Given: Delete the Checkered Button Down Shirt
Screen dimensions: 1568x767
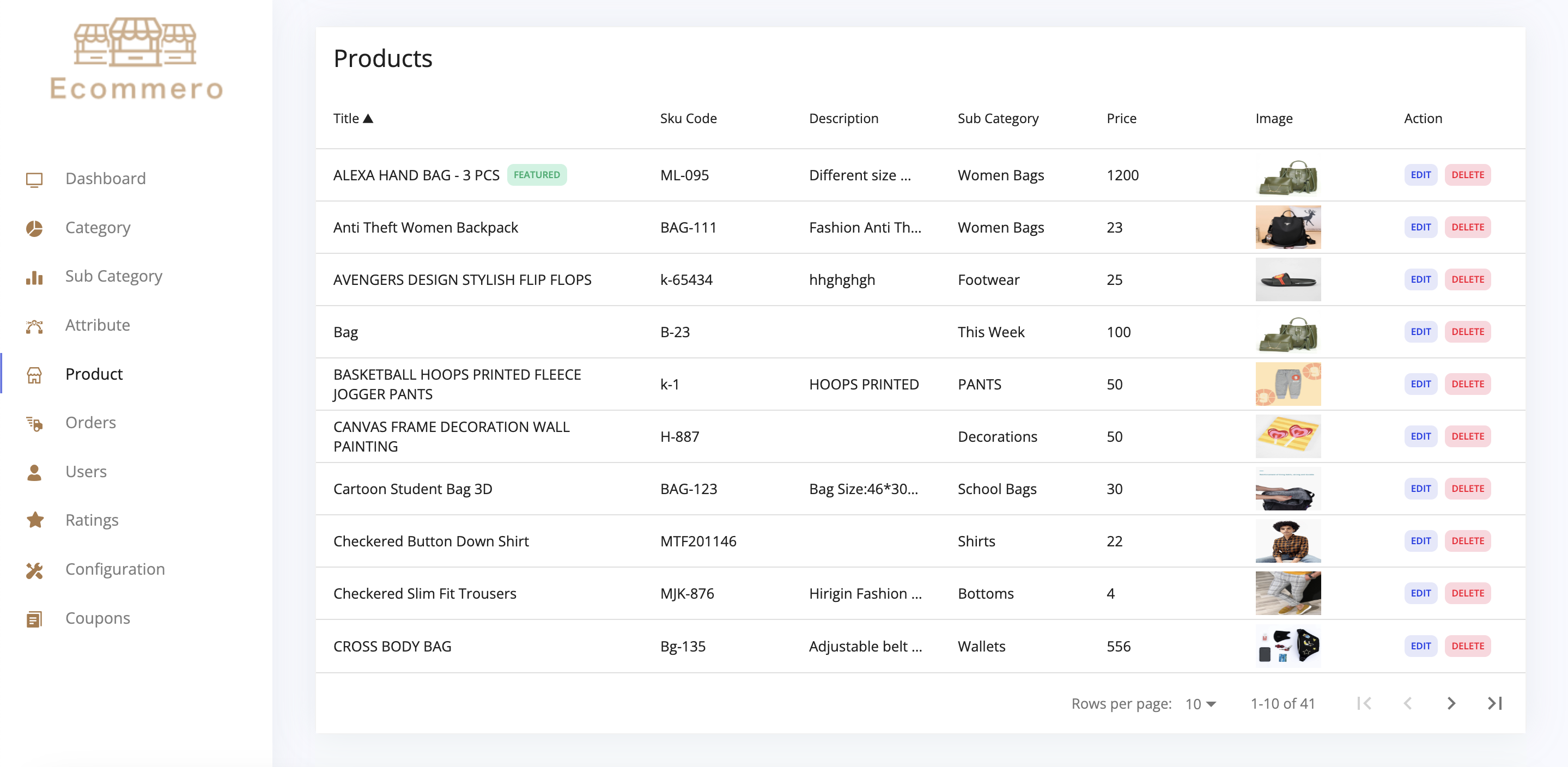Looking at the screenshot, I should (x=1467, y=540).
